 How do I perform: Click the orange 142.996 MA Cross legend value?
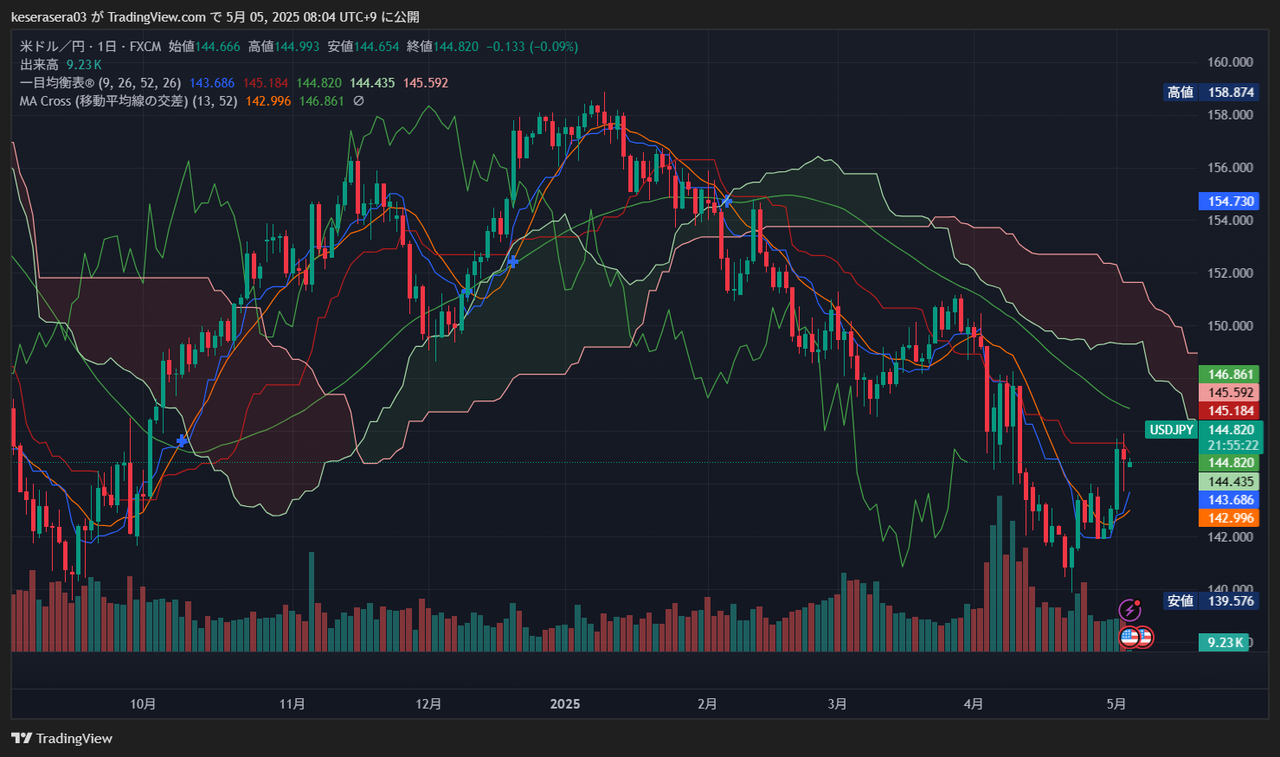pyautogui.click(x=268, y=101)
